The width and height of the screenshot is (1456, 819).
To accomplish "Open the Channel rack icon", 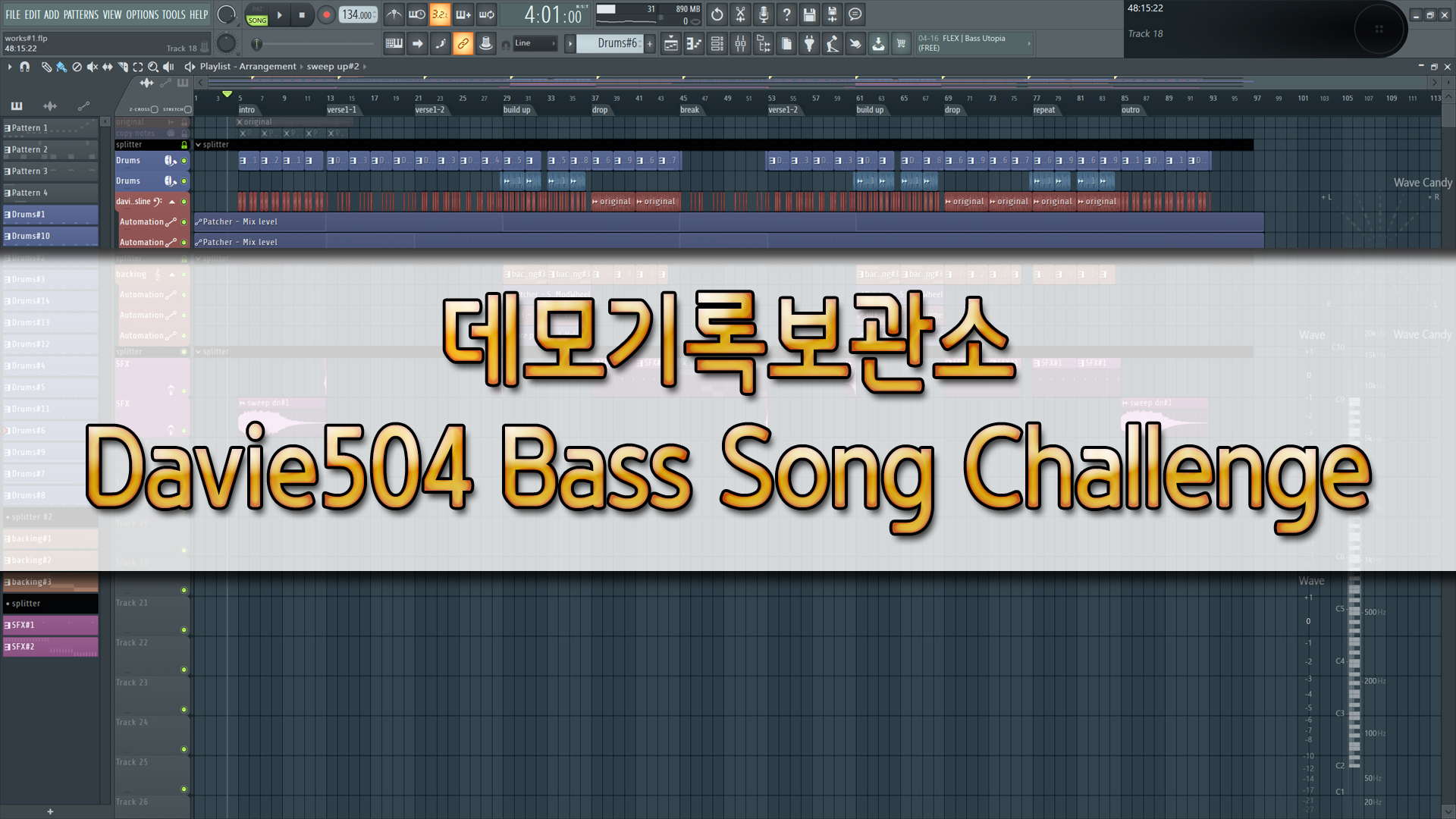I will click(717, 44).
